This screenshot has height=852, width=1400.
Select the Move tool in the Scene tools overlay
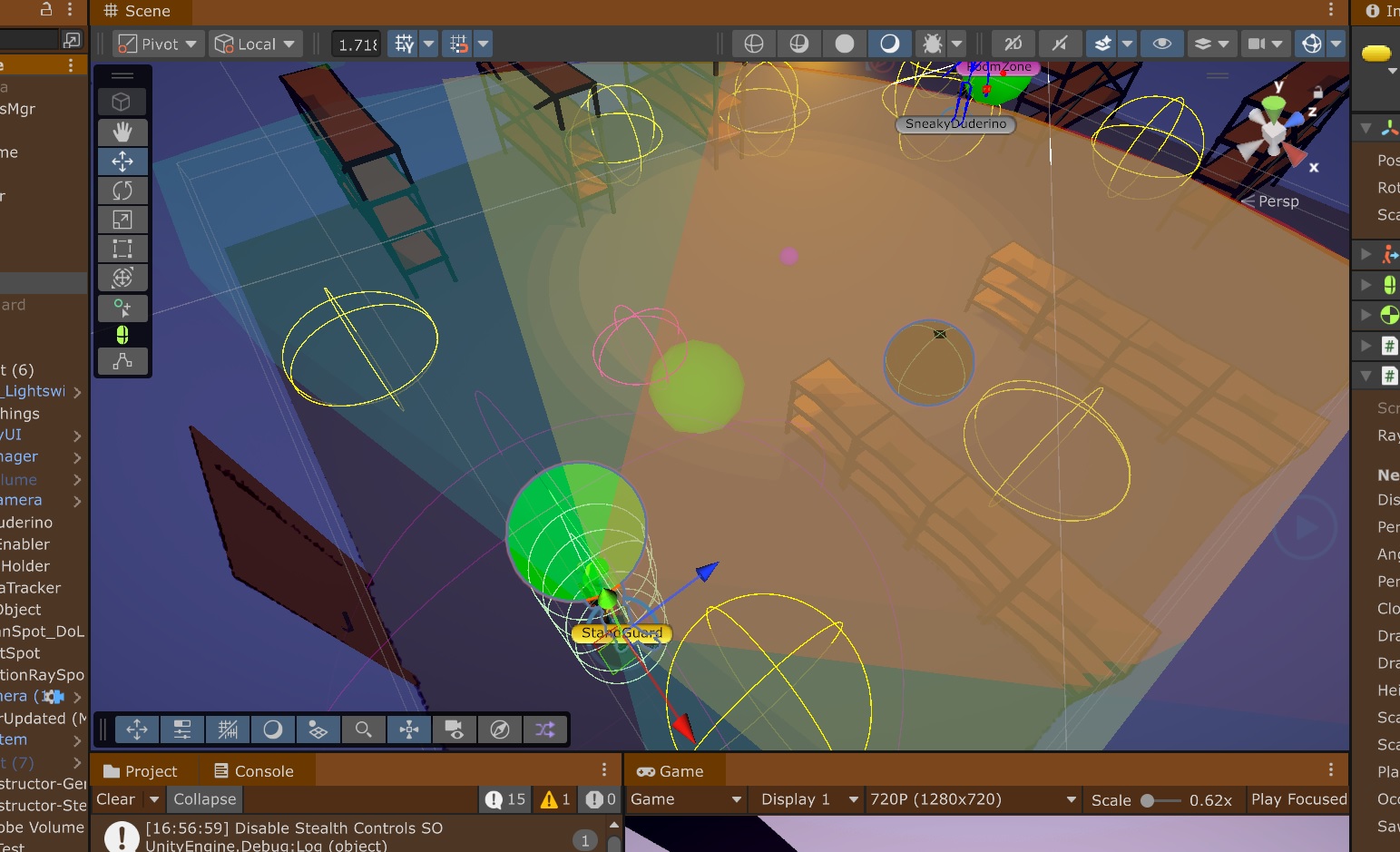tap(122, 162)
